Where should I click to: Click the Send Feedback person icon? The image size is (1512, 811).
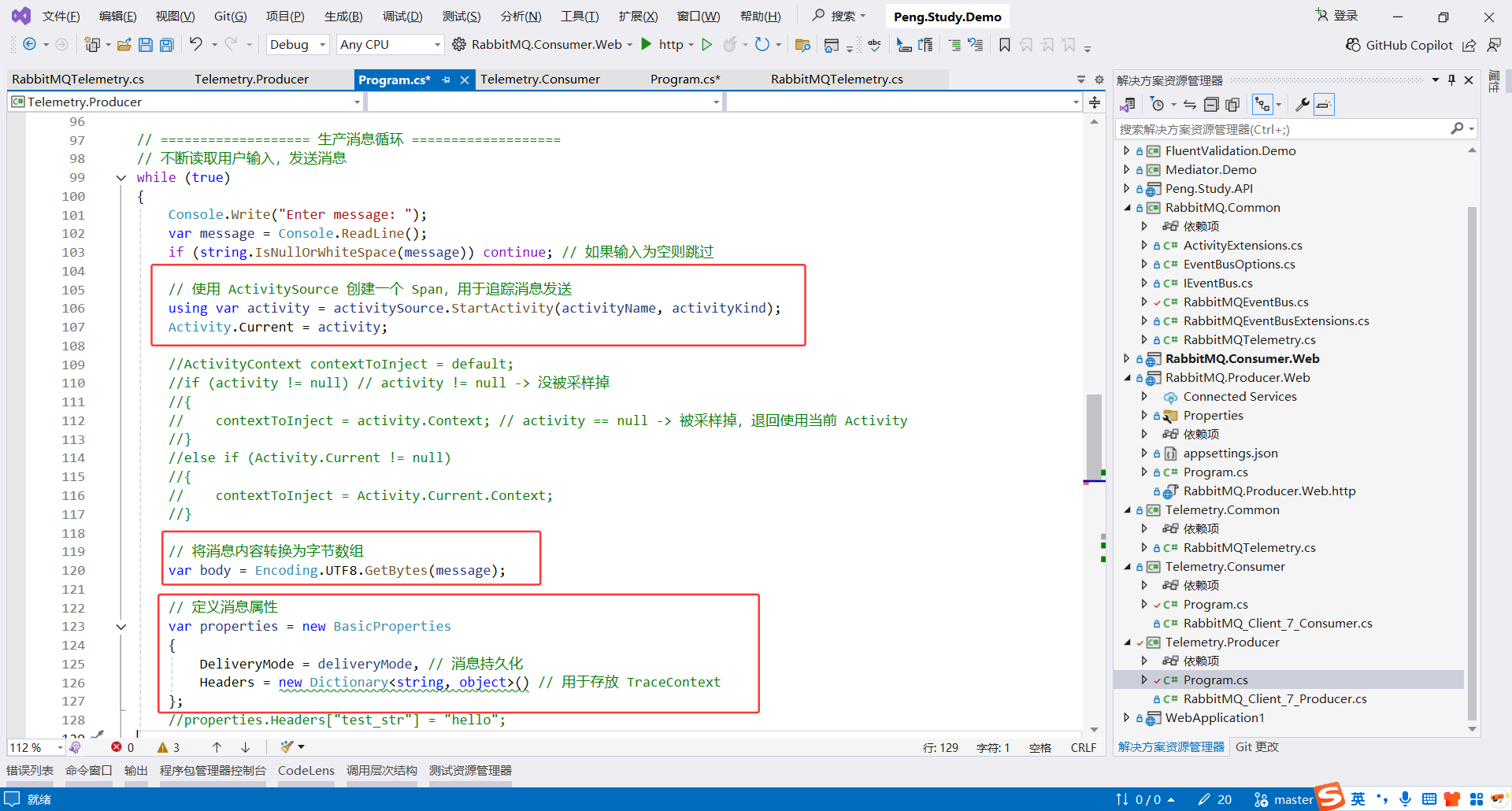(x=1494, y=45)
